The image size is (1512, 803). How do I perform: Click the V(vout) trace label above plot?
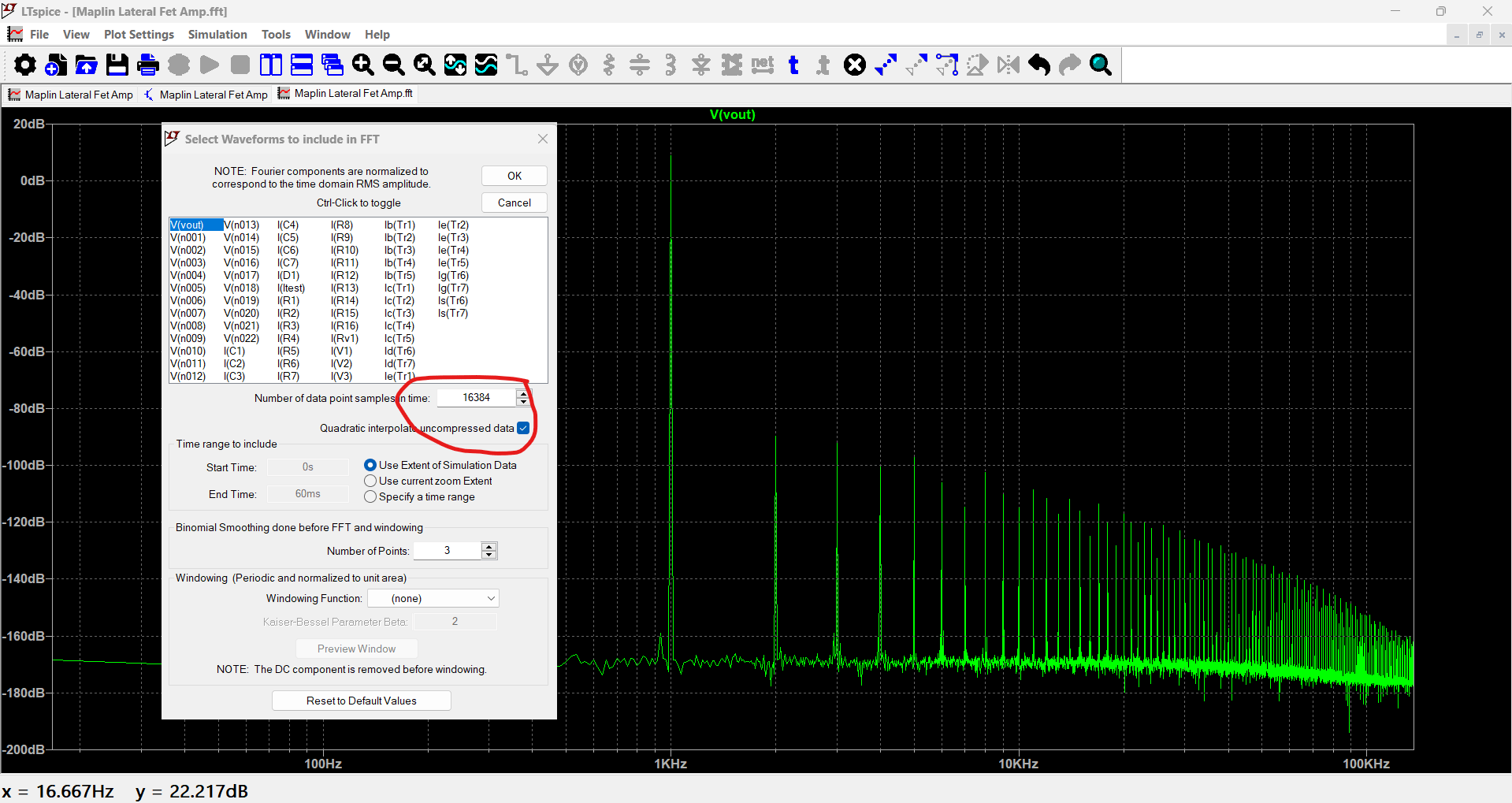pos(732,115)
